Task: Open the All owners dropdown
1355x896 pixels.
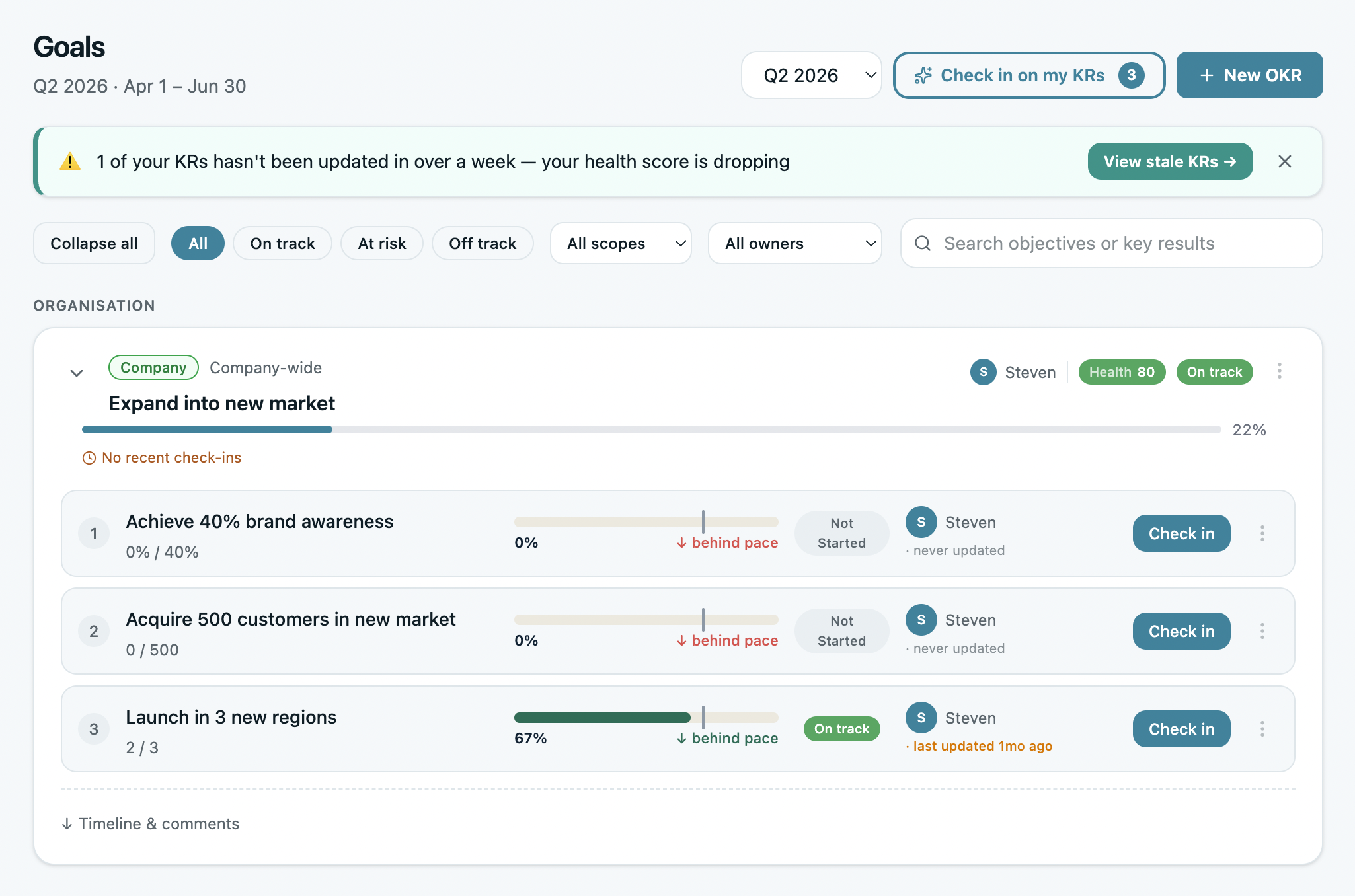Action: (794, 243)
